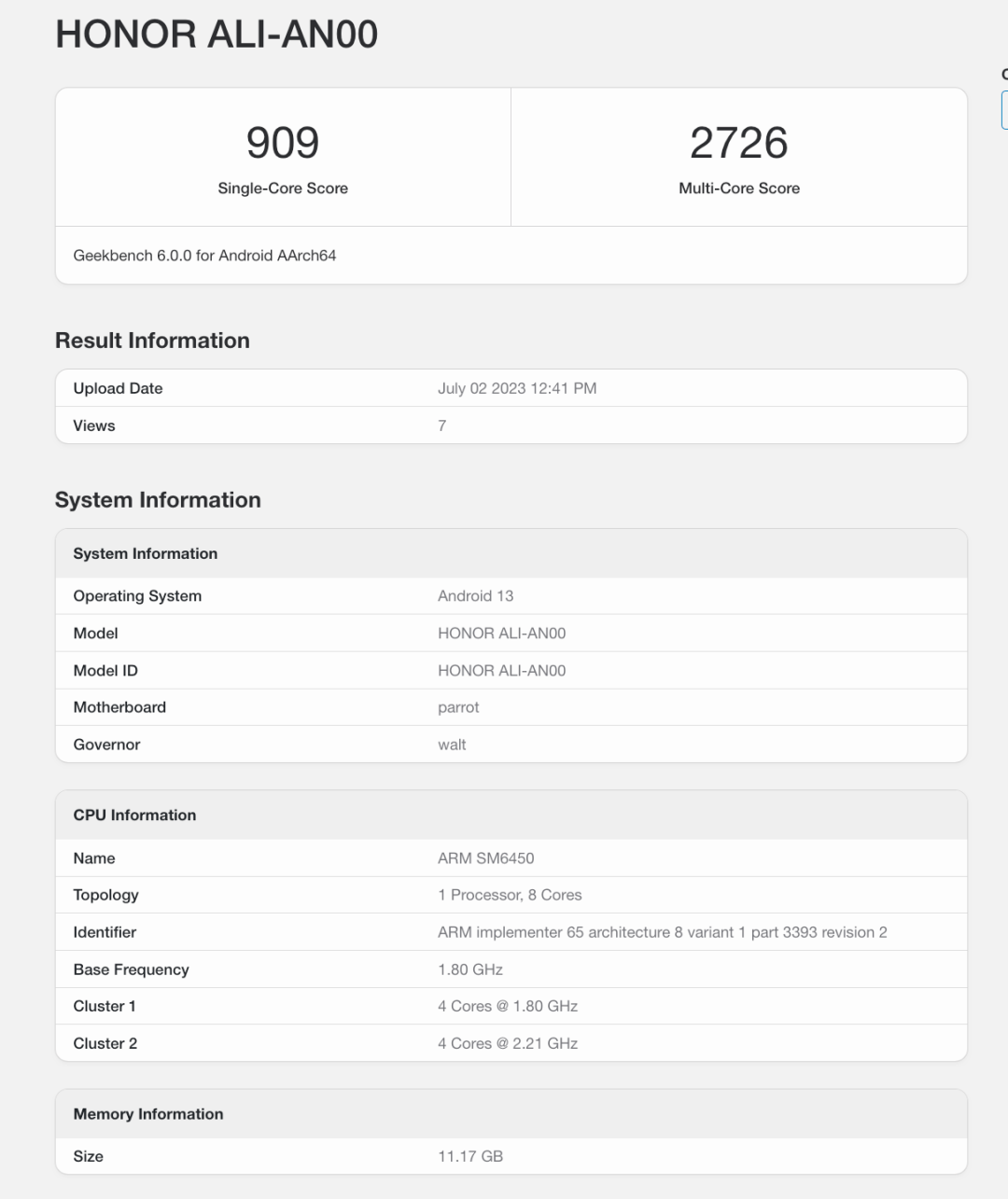Click the Views row label
This screenshot has width=1008, height=1199.
94,426
